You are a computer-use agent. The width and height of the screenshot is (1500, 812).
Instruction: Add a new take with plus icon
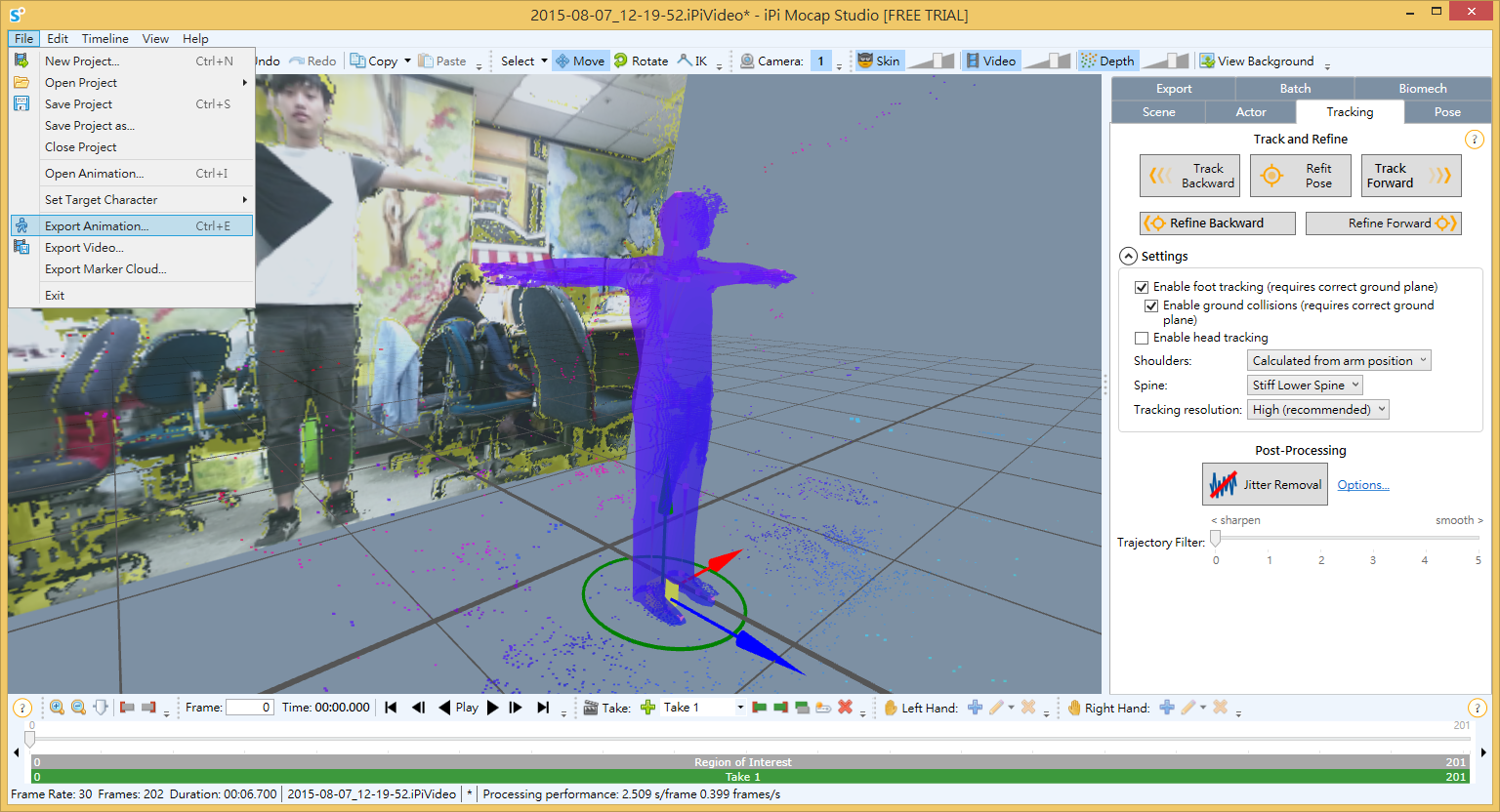click(647, 708)
